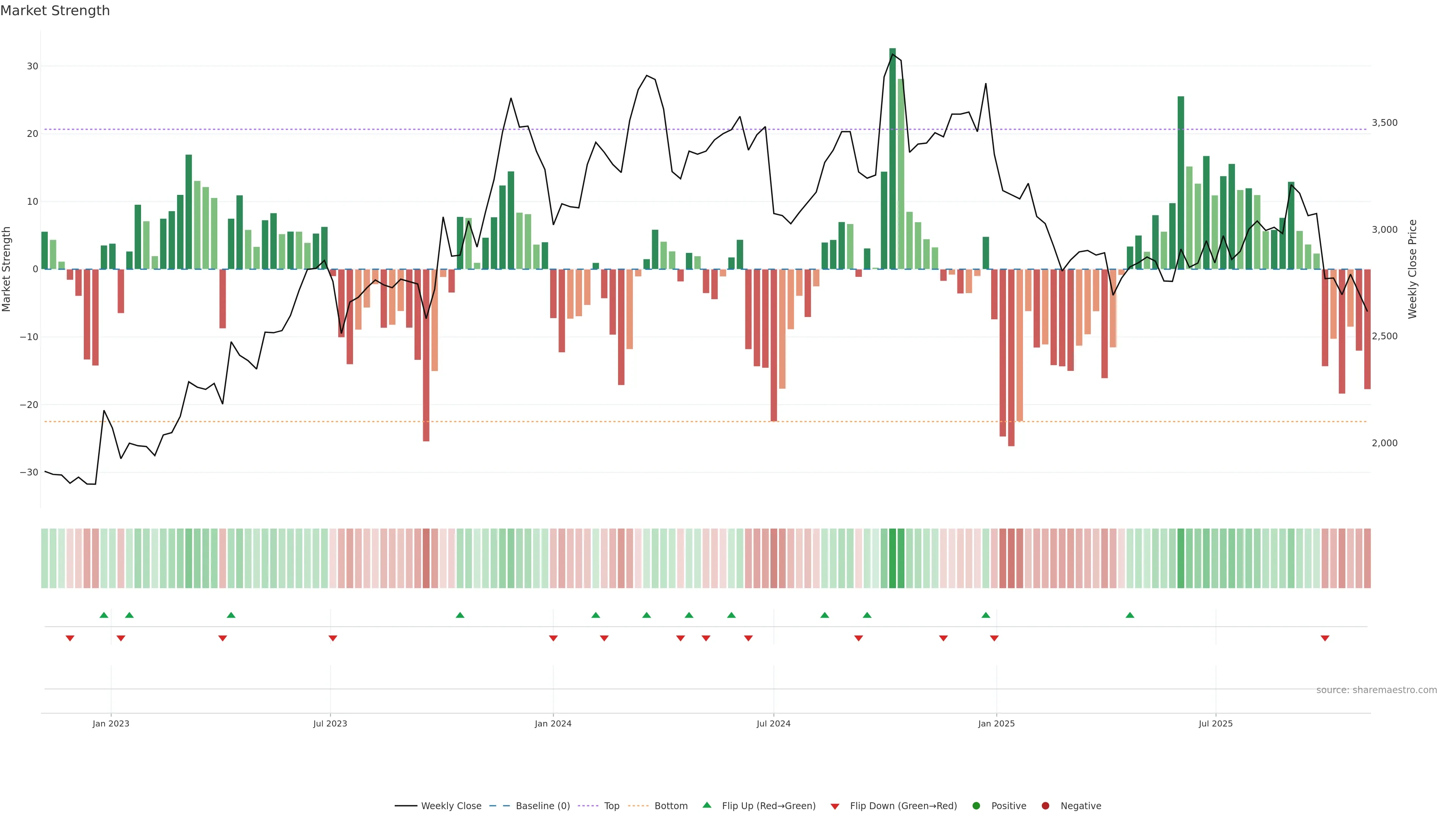The image size is (1456, 819).
Task: Click the first red flip-down triangle marker
Action: tap(70, 638)
